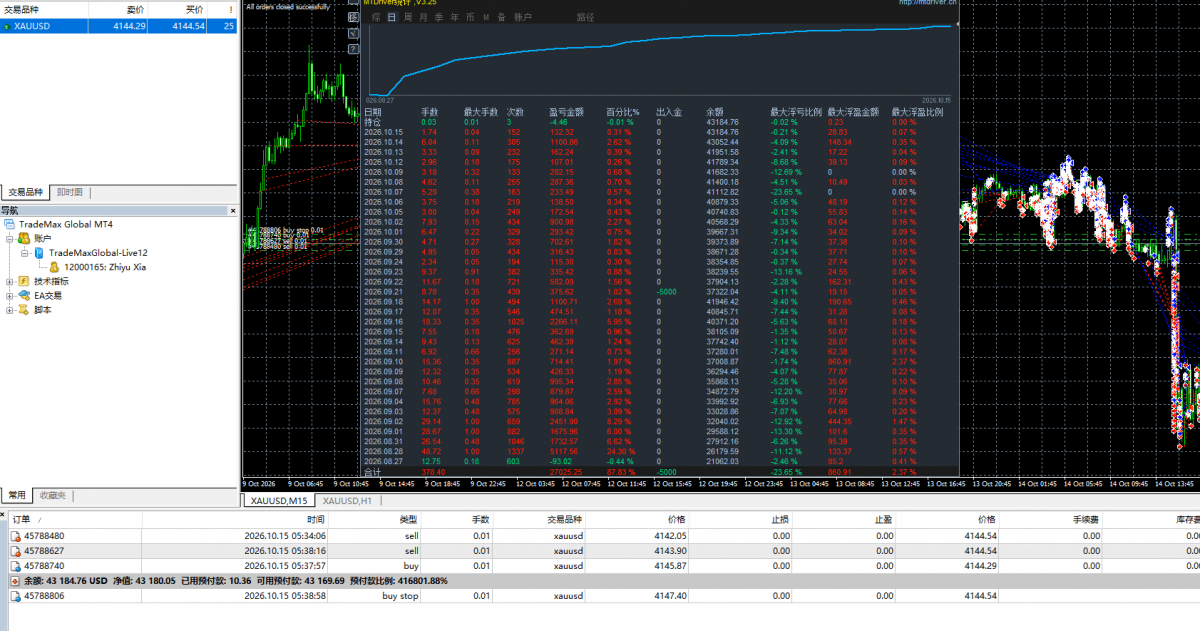Click the EA交易 expert advisors icon
This screenshot has width=1200, height=631.
click(x=24, y=296)
